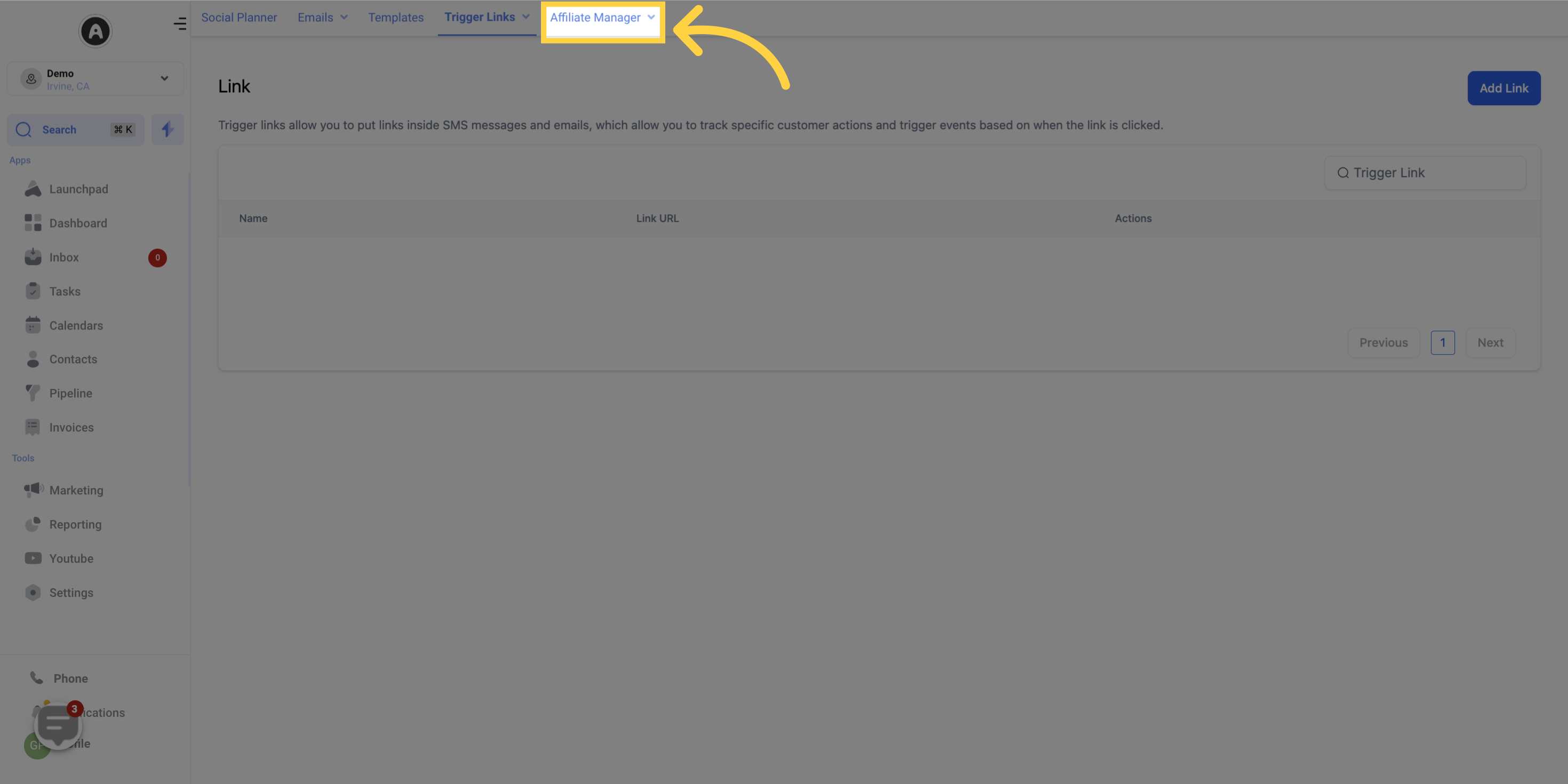Open the Launchpad app icon
Image resolution: width=1568 pixels, height=784 pixels.
click(x=33, y=188)
